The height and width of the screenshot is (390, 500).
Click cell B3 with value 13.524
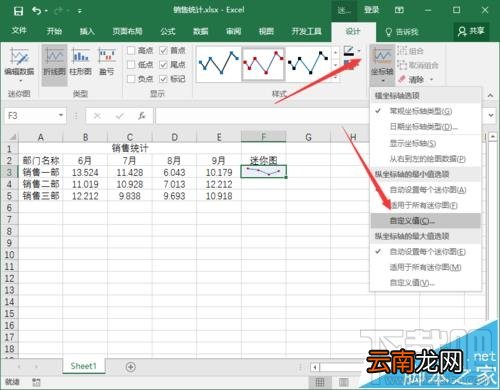[85, 172]
